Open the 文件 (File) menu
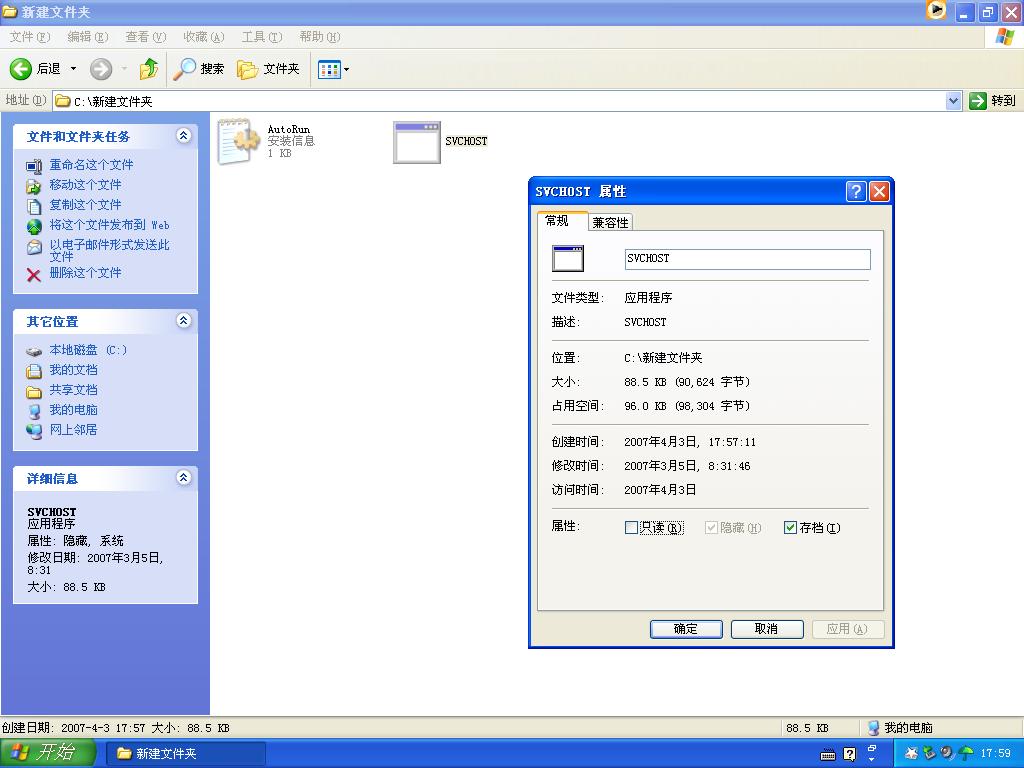 pos(29,37)
